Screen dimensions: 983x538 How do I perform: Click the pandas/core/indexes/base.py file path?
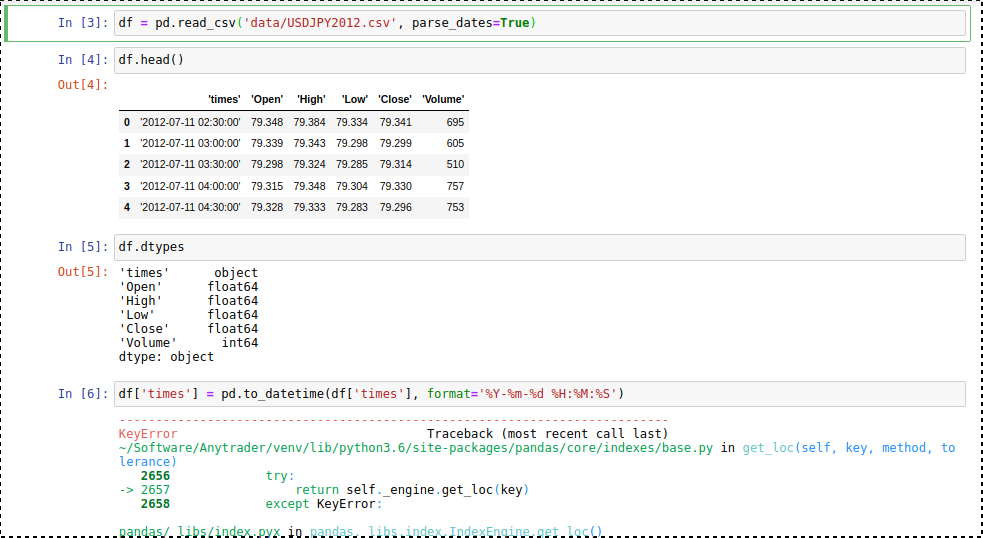coord(416,448)
